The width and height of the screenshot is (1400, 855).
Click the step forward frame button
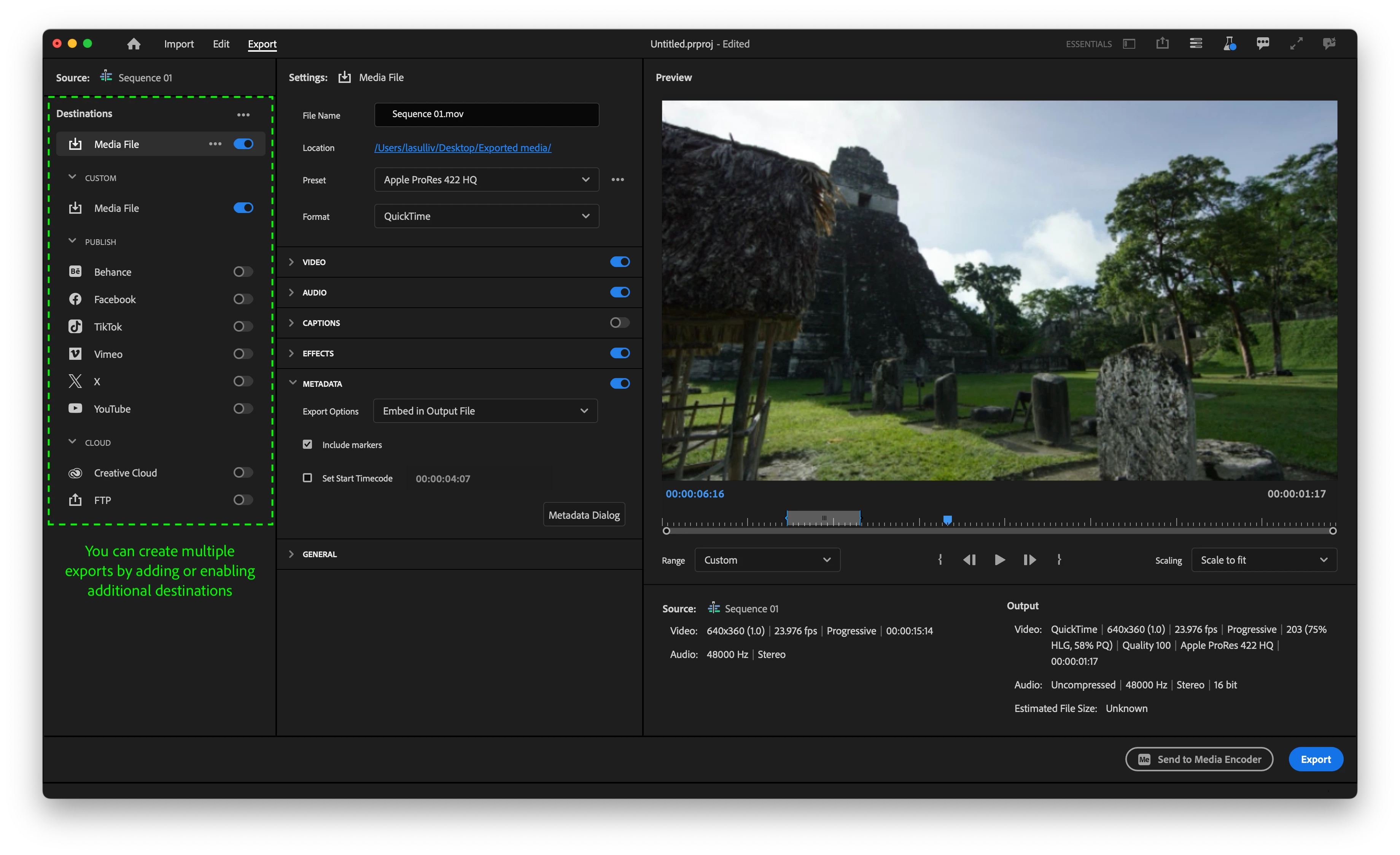tap(1029, 559)
